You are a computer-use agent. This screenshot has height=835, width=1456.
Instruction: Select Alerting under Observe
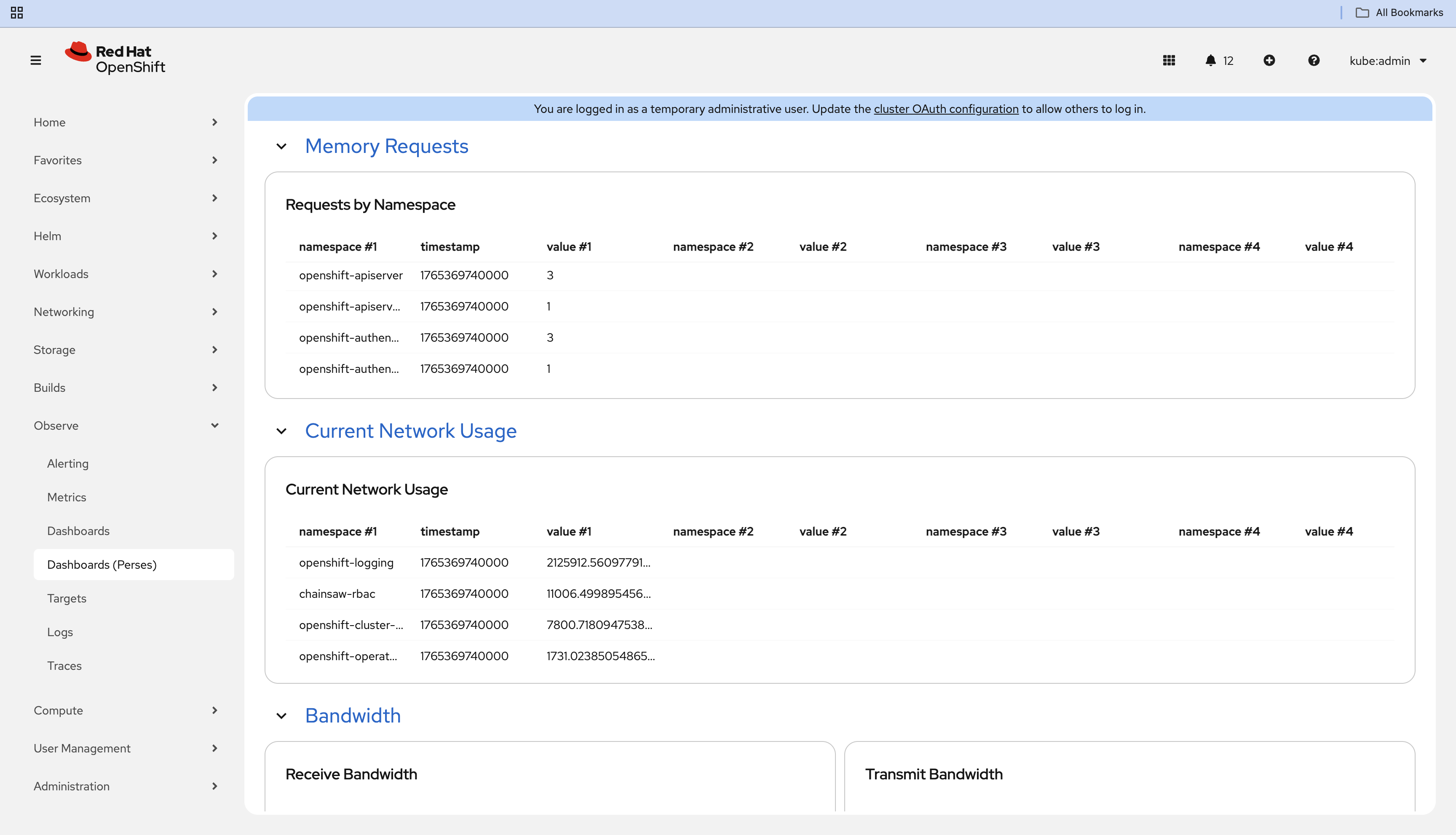[x=68, y=463]
